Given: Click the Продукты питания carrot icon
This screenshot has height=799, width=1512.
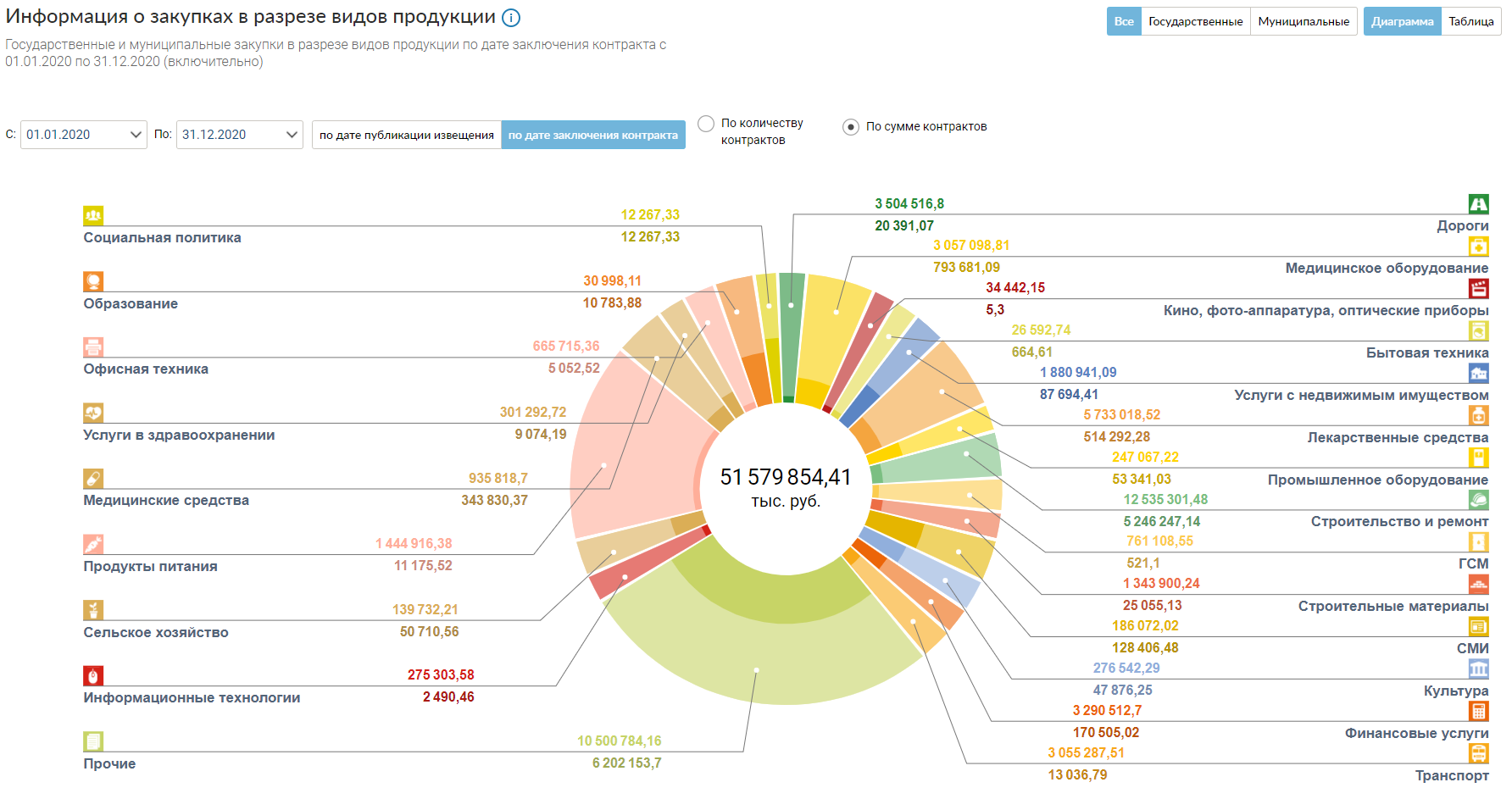Looking at the screenshot, I should tap(93, 544).
